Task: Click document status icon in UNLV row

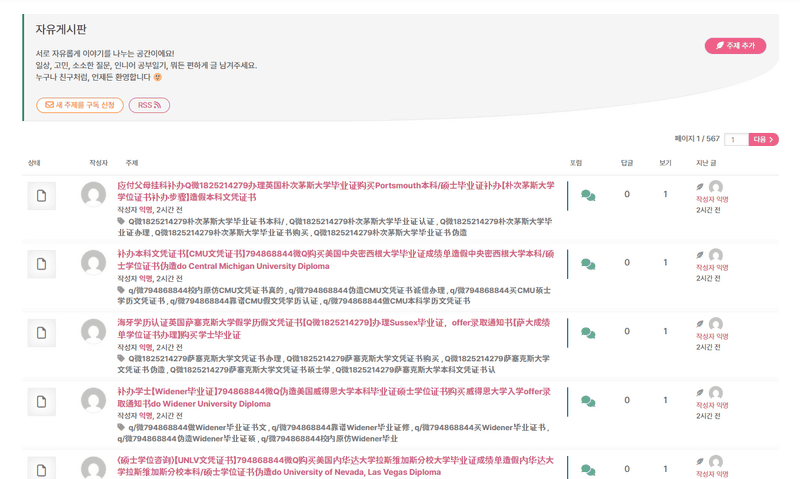Action: [41, 468]
